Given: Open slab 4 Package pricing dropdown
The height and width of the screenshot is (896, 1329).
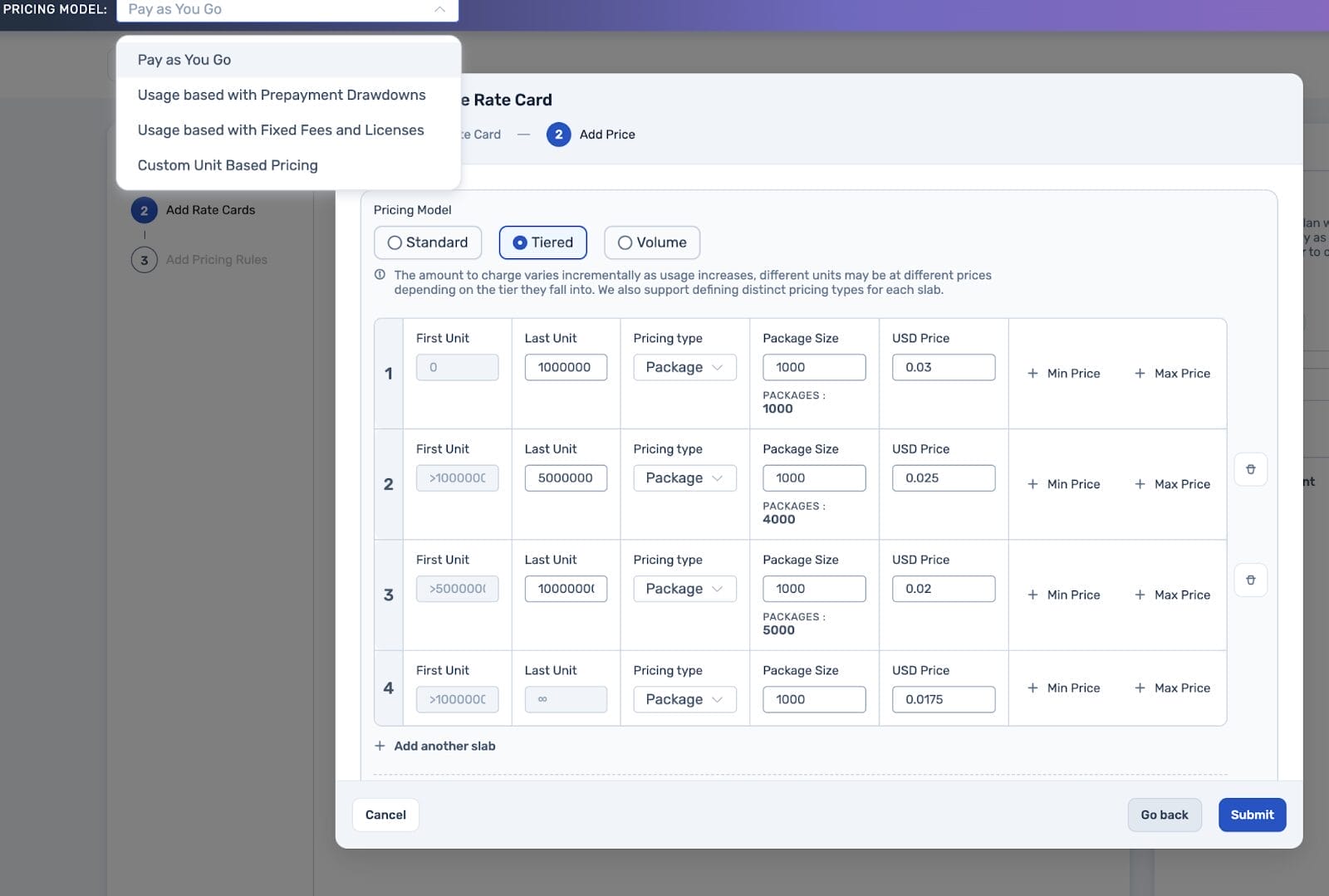Looking at the screenshot, I should point(684,698).
